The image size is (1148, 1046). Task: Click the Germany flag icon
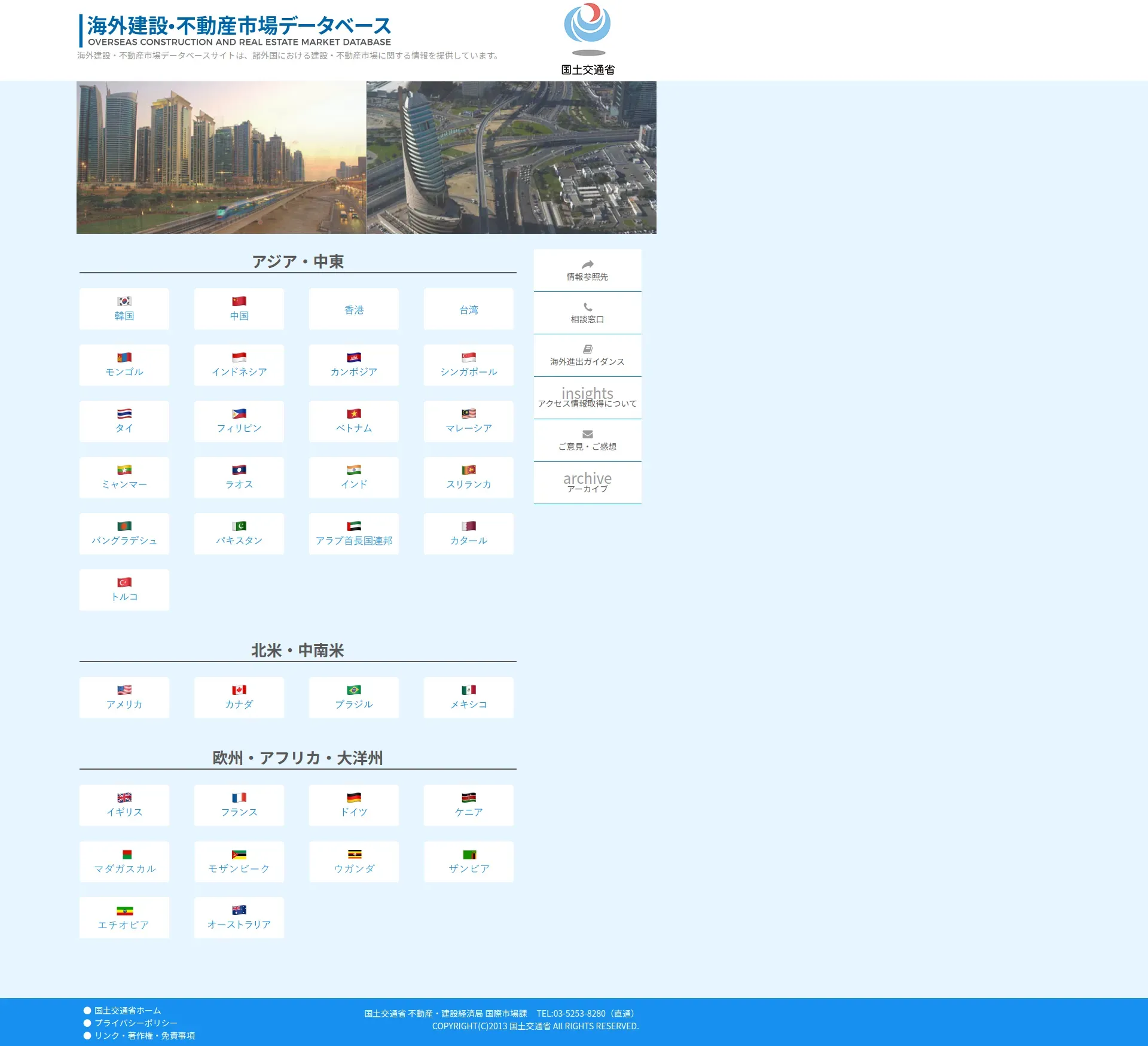point(354,798)
